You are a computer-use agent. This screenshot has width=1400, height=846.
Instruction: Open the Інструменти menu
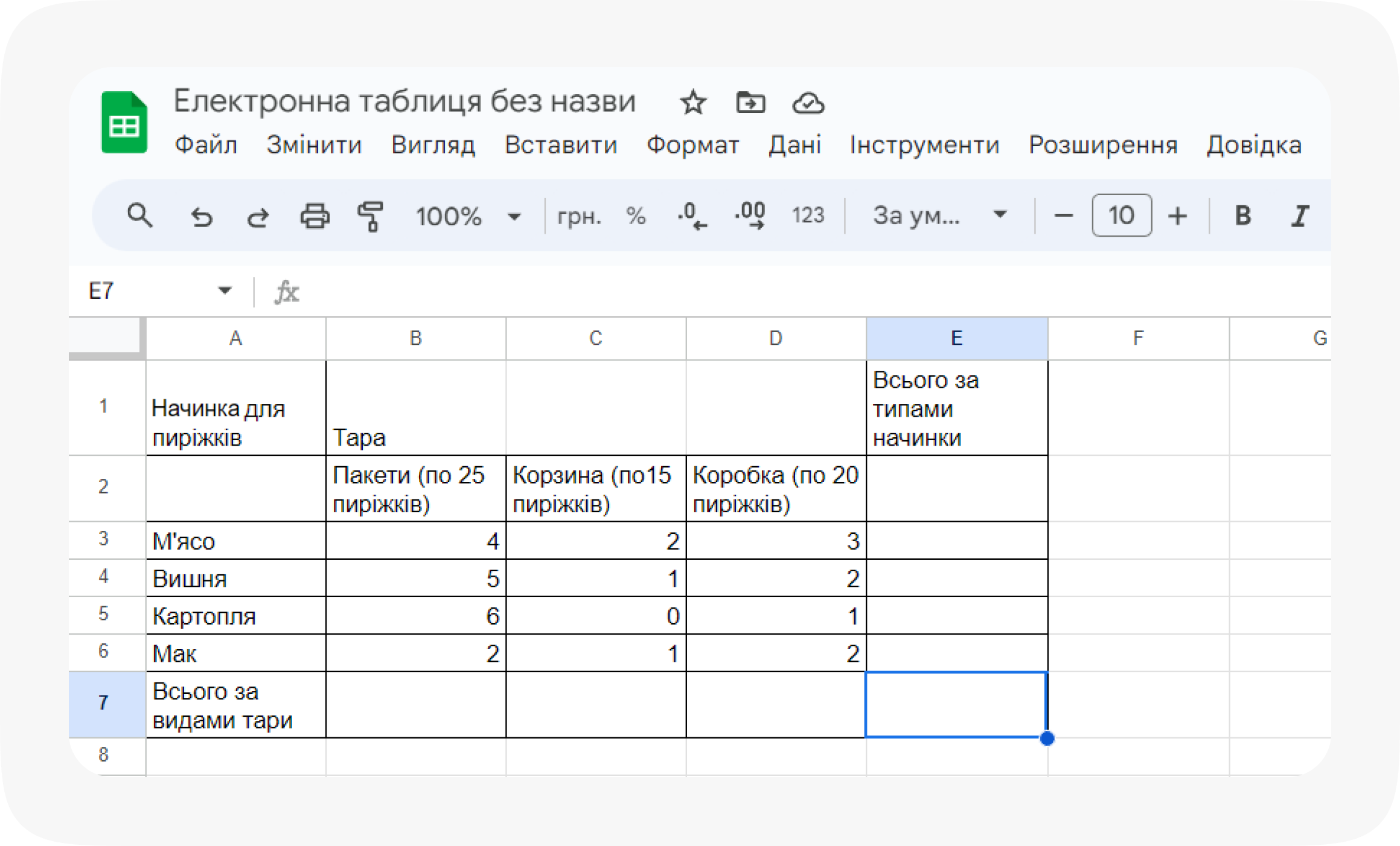click(924, 145)
